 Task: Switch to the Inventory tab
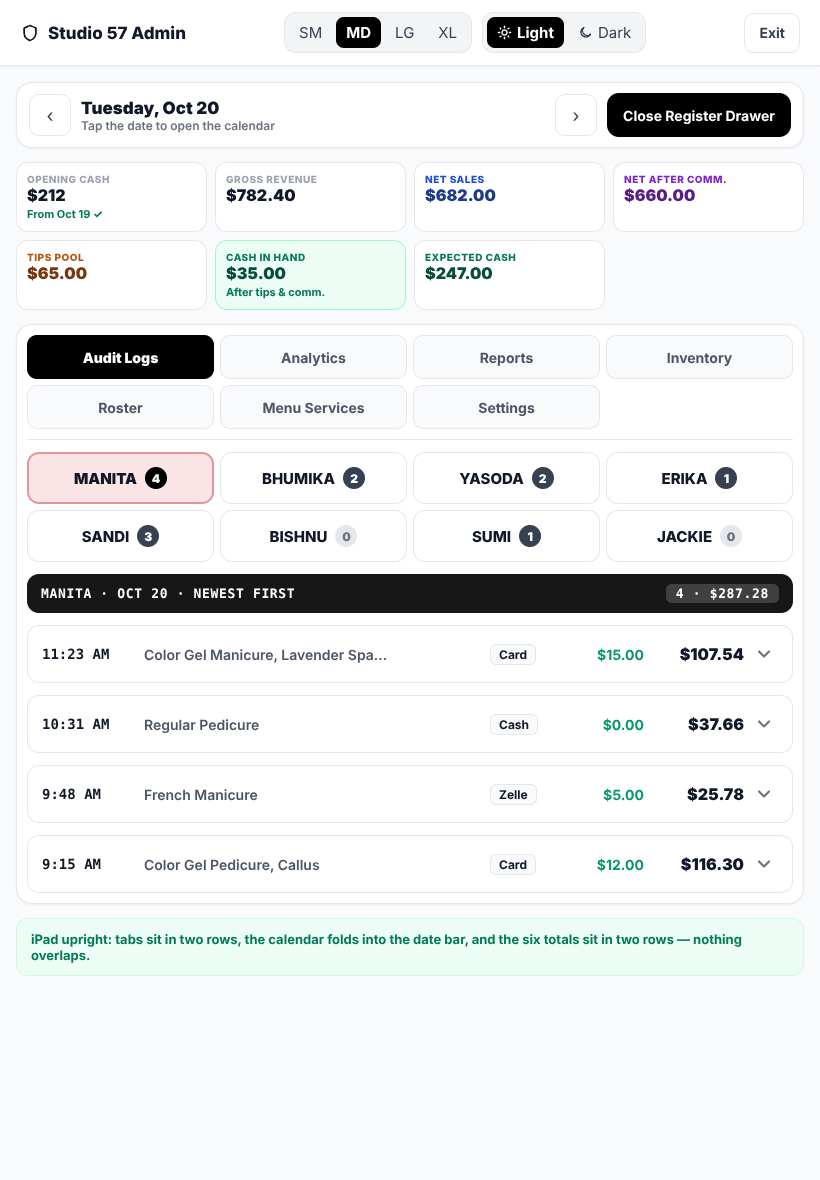(x=699, y=357)
